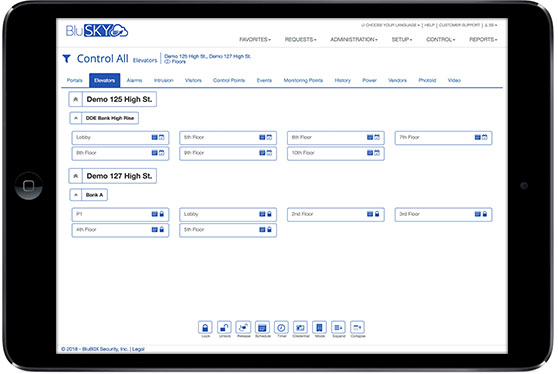Open the Administration dropdown menu
558x374 pixels.
(x=354, y=39)
